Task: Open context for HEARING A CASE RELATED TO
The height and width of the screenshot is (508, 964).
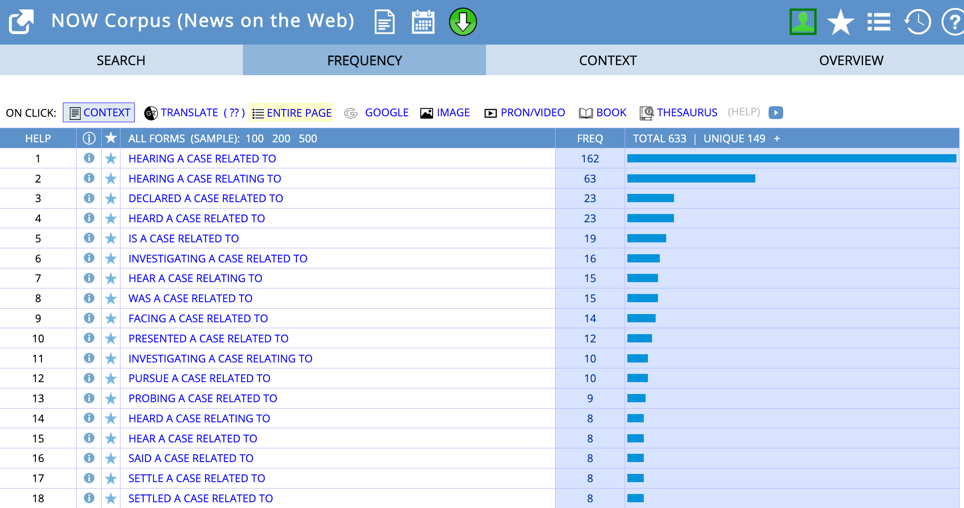Action: coord(202,159)
